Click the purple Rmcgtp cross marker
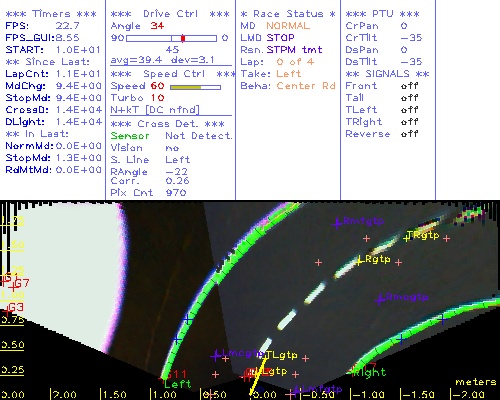The width and height of the screenshot is (500, 400). pyautogui.click(x=379, y=300)
